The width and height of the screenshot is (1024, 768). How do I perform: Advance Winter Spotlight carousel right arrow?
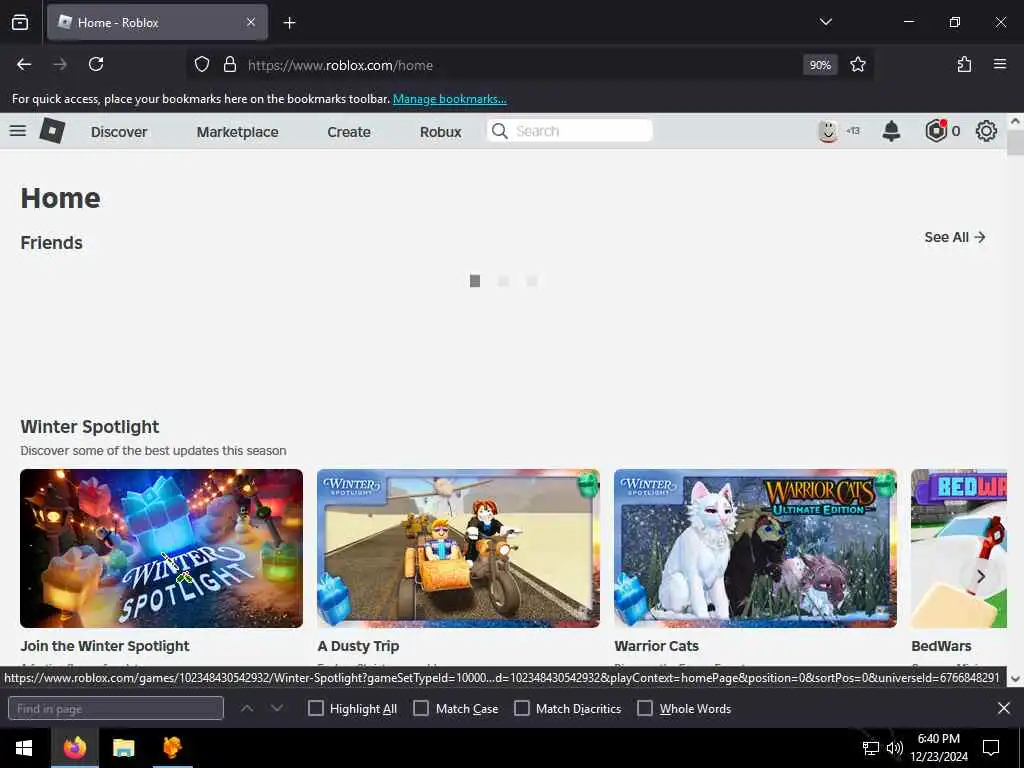point(980,577)
